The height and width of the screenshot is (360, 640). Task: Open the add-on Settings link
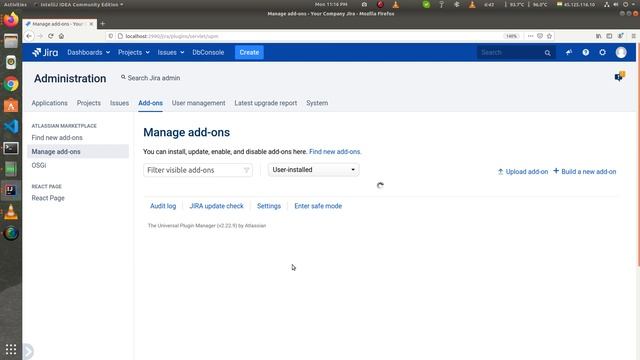click(269, 206)
